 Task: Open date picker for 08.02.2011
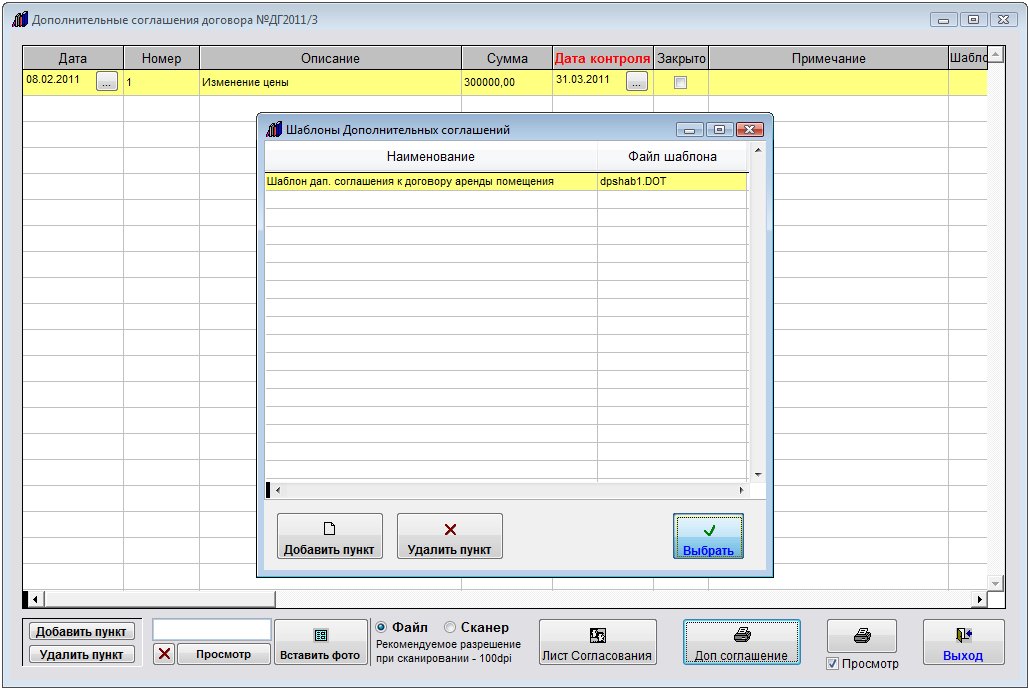107,81
